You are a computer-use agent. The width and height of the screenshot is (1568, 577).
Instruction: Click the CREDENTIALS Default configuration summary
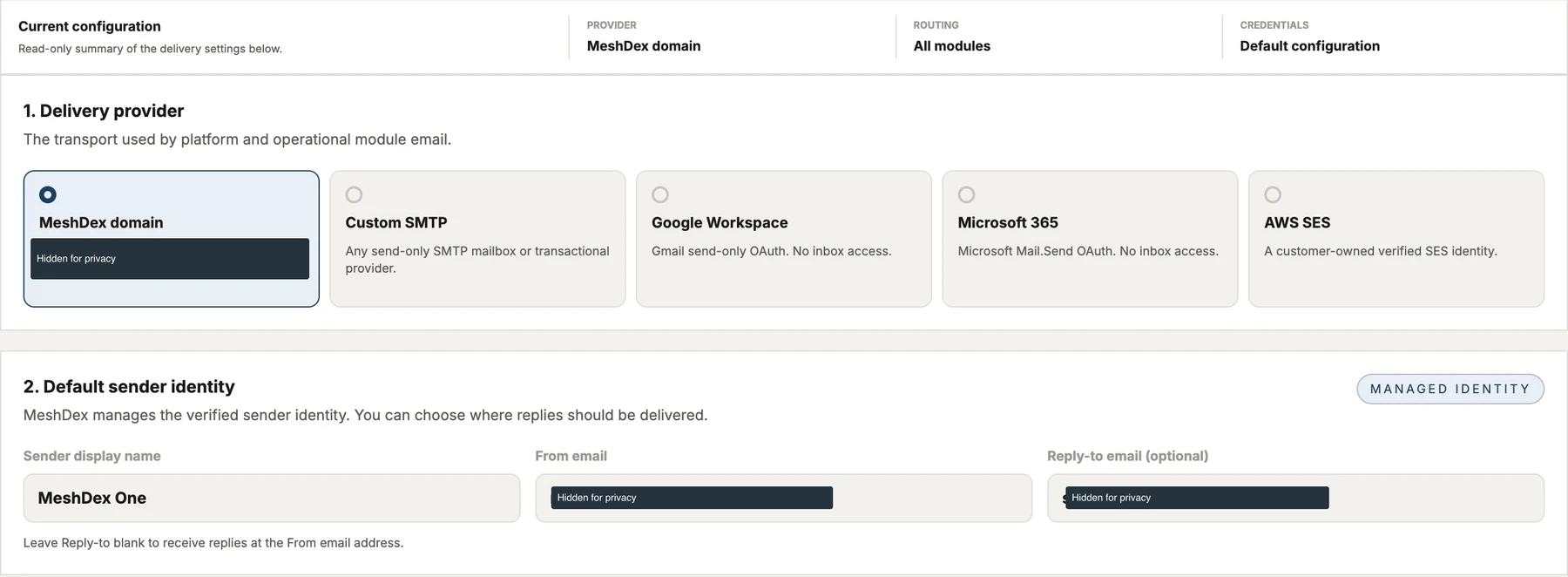tap(1310, 45)
